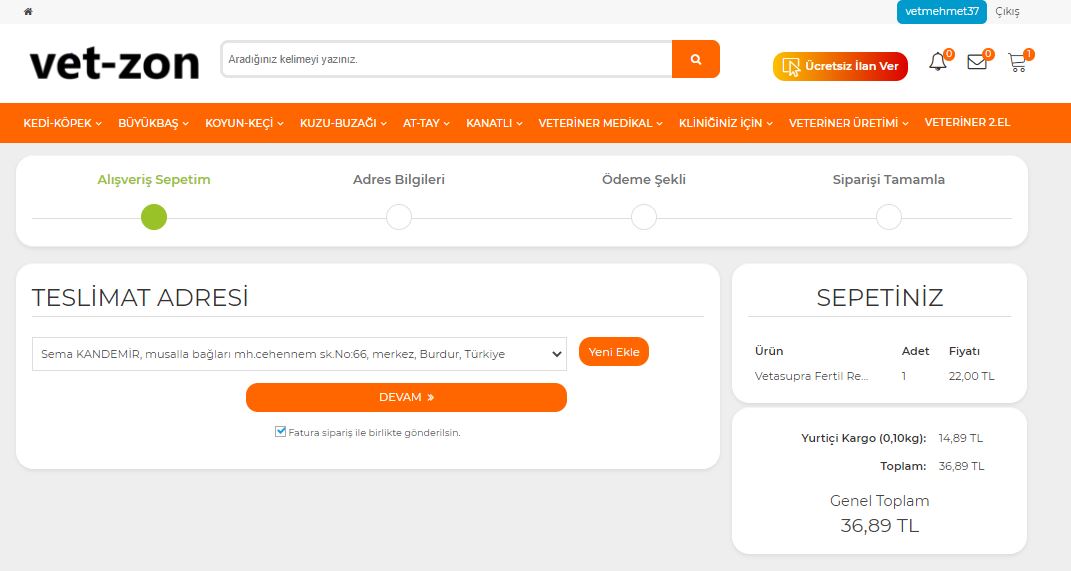Toggle 'Fatura sipariş ile birlikte gönderilsin' checkbox
Screen dimensions: 1071x571
tap(281, 432)
